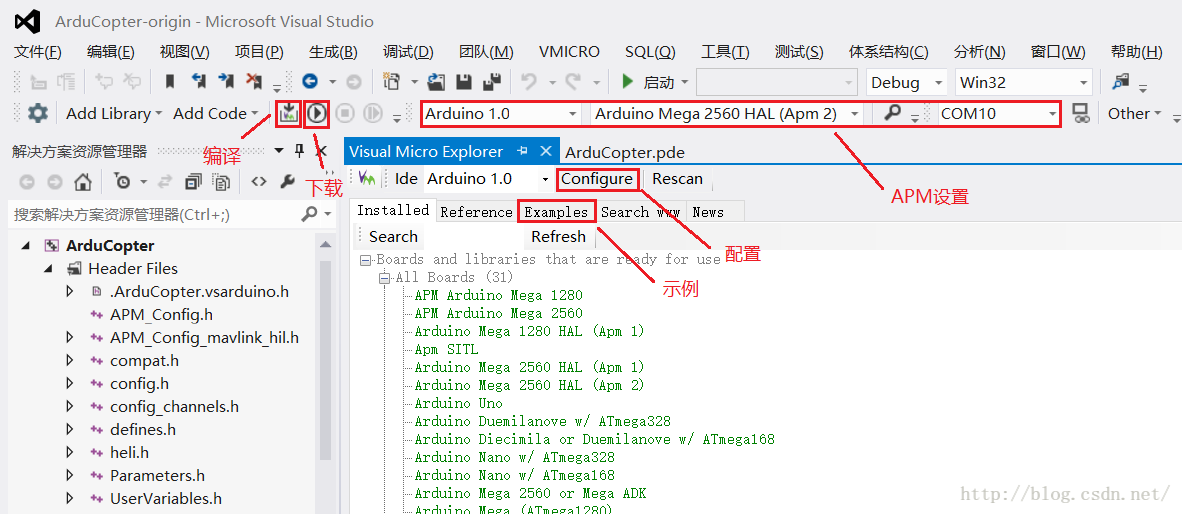Image resolution: width=1182 pixels, height=514 pixels.
Task: Select Arduino Uno in boards list
Action: (x=458, y=403)
